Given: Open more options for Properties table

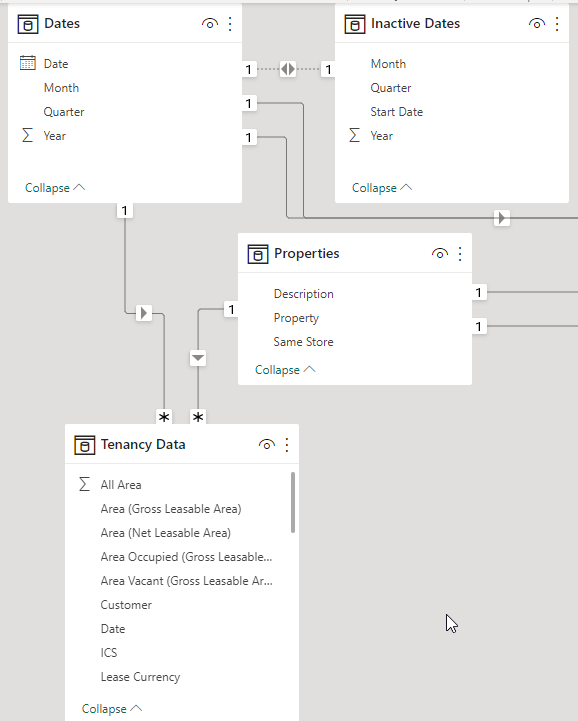Looking at the screenshot, I should [460, 254].
